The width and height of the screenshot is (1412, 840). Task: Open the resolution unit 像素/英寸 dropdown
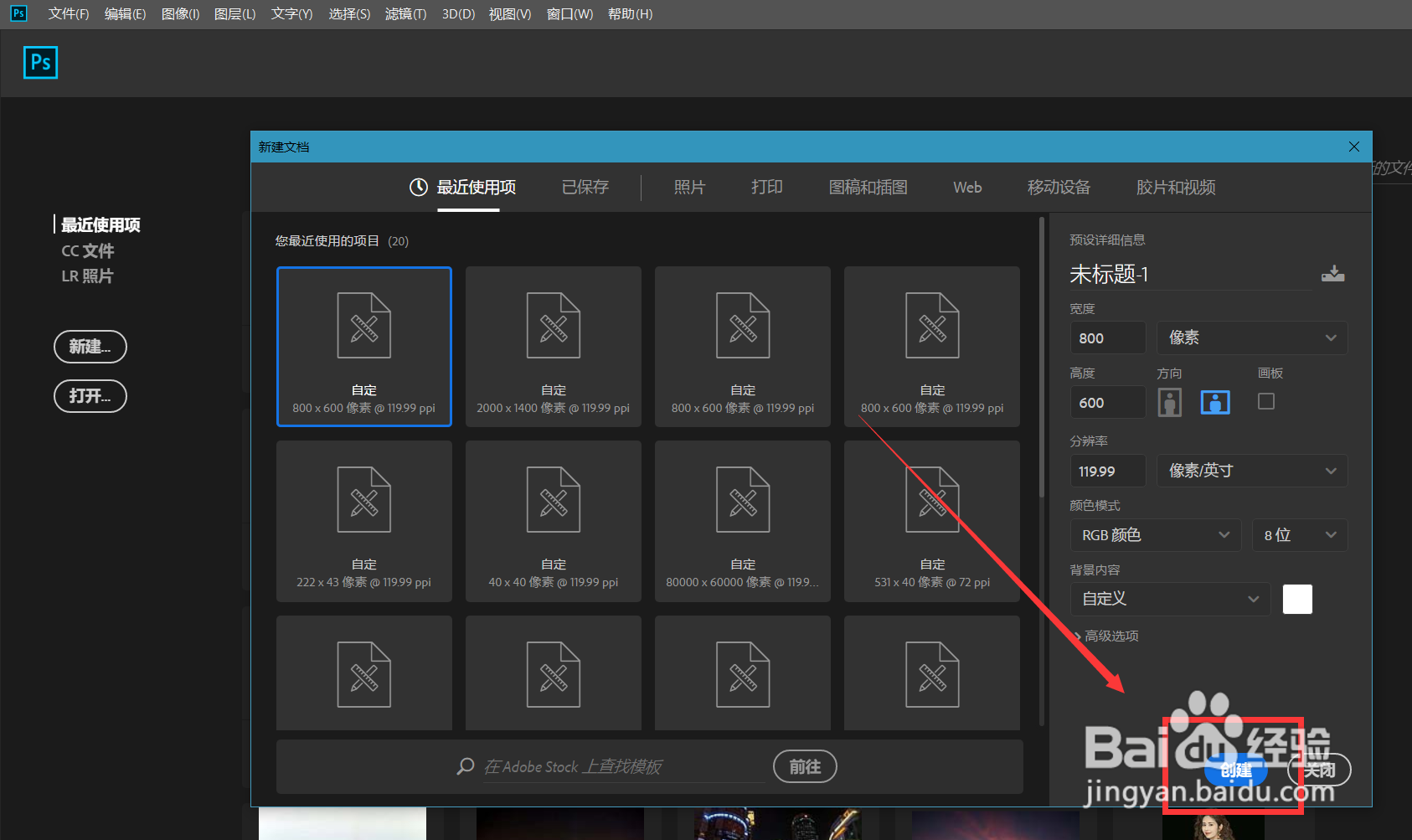pos(1252,471)
